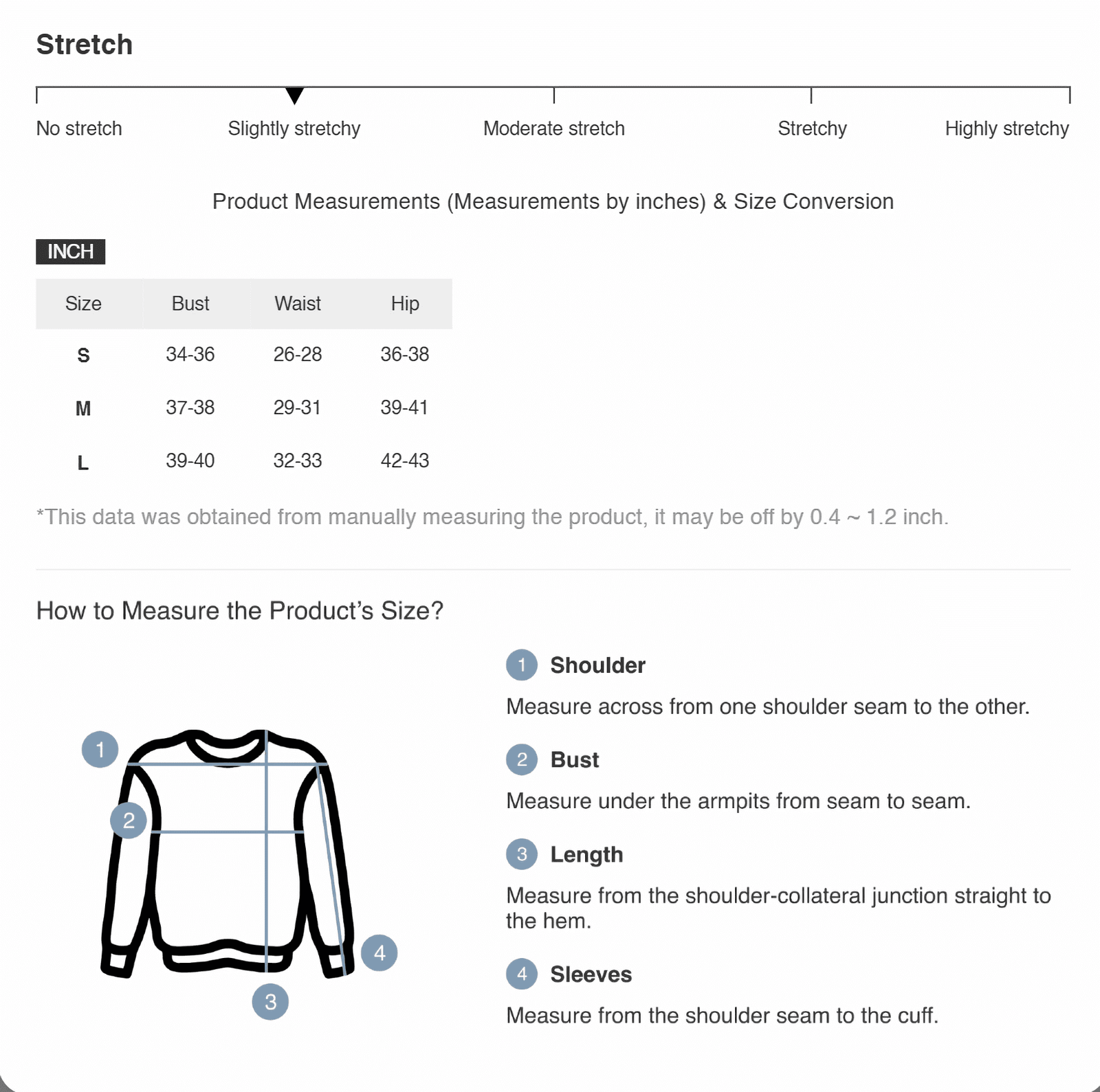Click the numbered circle beside Length heading

522,854
